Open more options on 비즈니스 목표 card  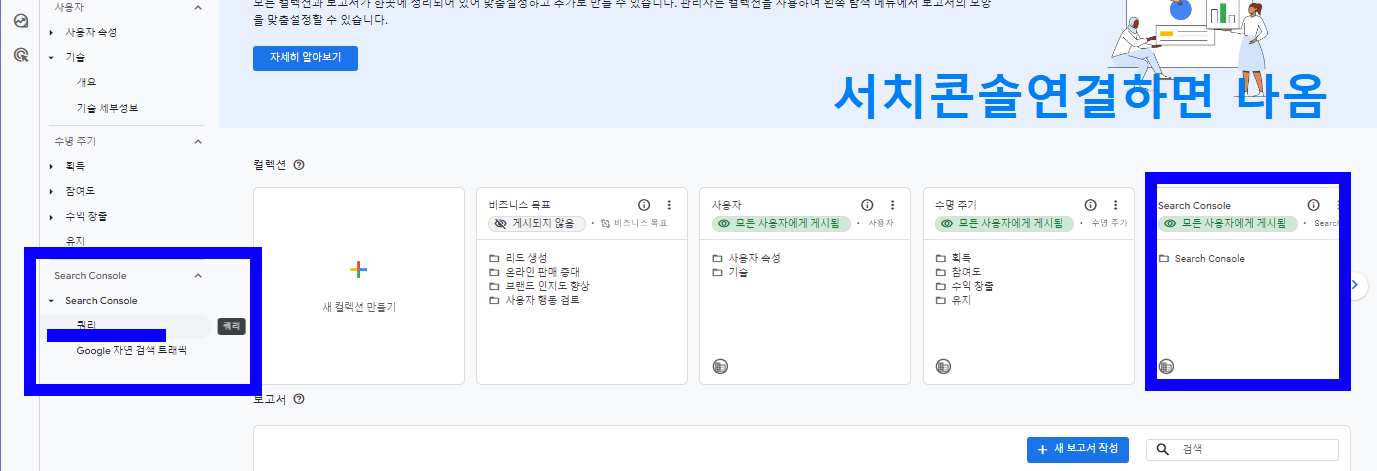[x=669, y=204]
